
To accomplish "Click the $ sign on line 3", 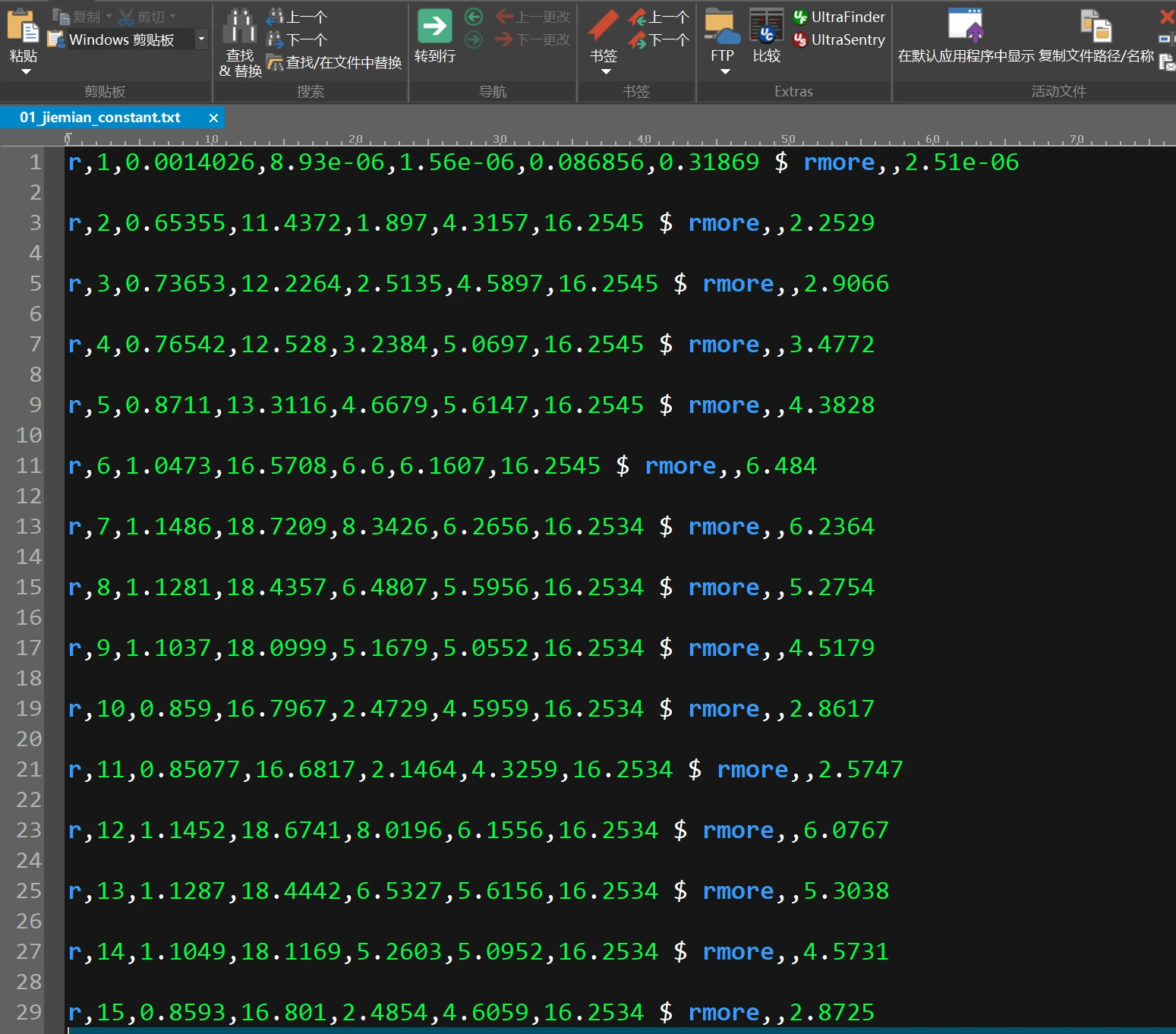I will (x=666, y=222).
